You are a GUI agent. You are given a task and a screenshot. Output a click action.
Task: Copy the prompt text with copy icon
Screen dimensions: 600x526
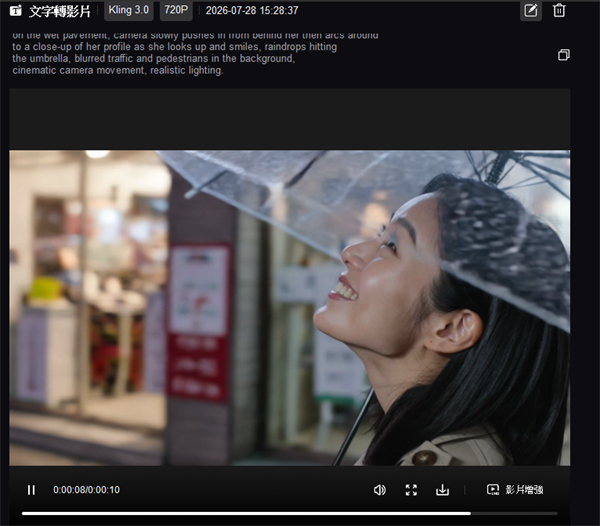point(564,55)
